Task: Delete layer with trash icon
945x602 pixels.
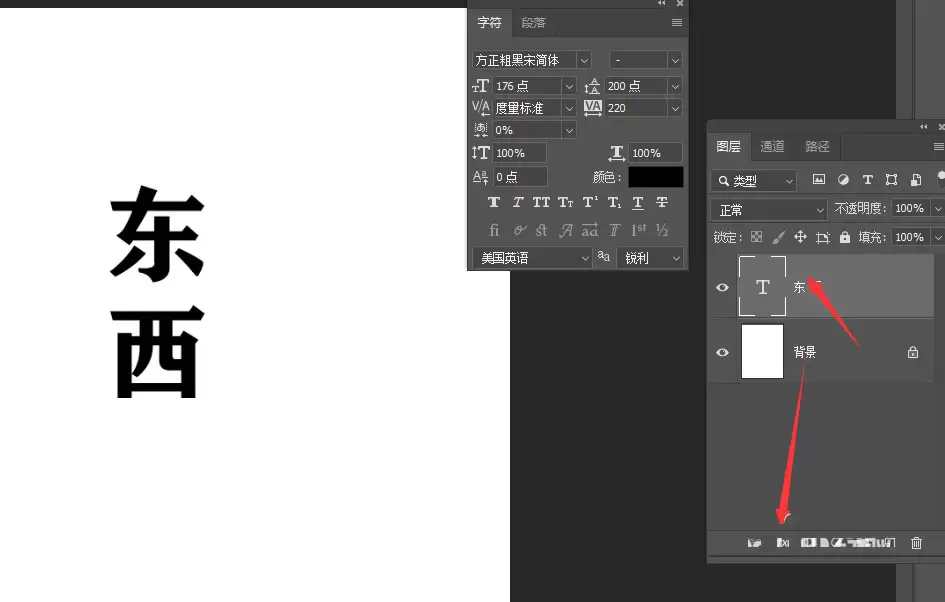Action: [916, 543]
